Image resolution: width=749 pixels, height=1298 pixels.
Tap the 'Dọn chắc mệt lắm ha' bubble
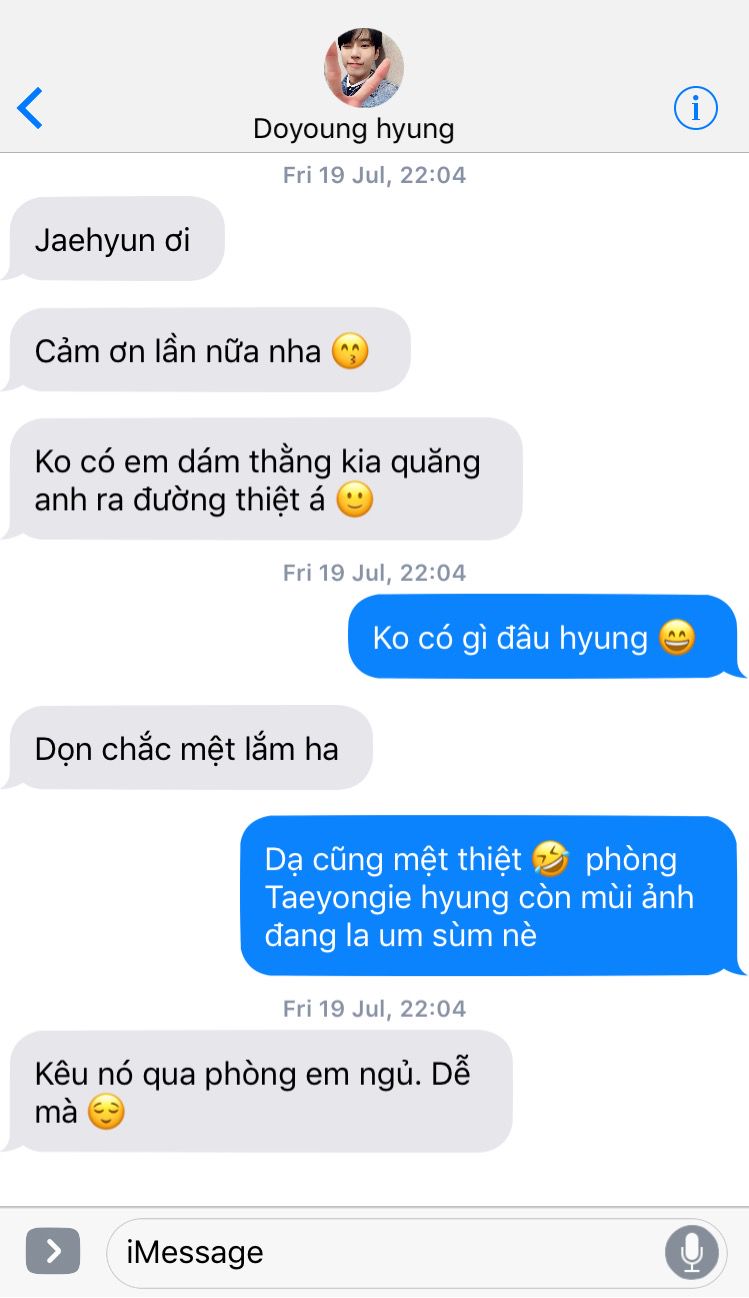click(x=189, y=748)
